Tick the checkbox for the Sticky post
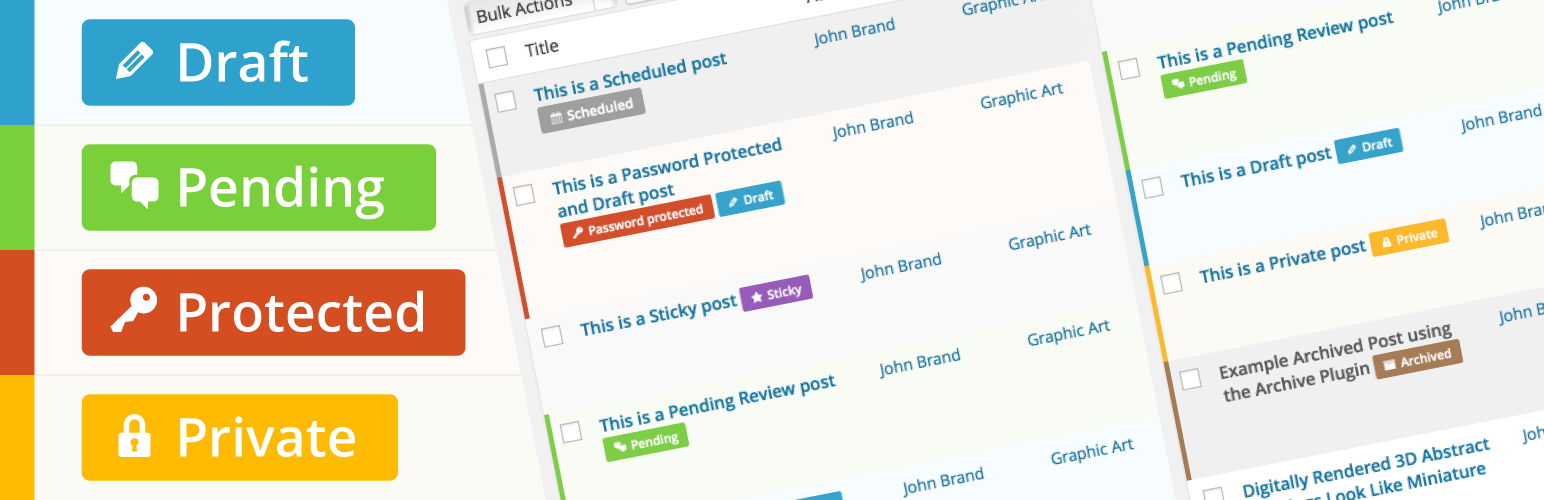The image size is (1544, 500). click(x=552, y=337)
